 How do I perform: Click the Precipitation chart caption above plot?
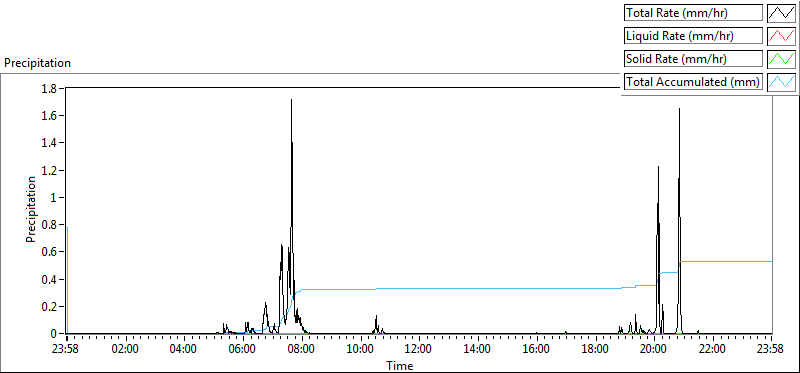pos(37,63)
